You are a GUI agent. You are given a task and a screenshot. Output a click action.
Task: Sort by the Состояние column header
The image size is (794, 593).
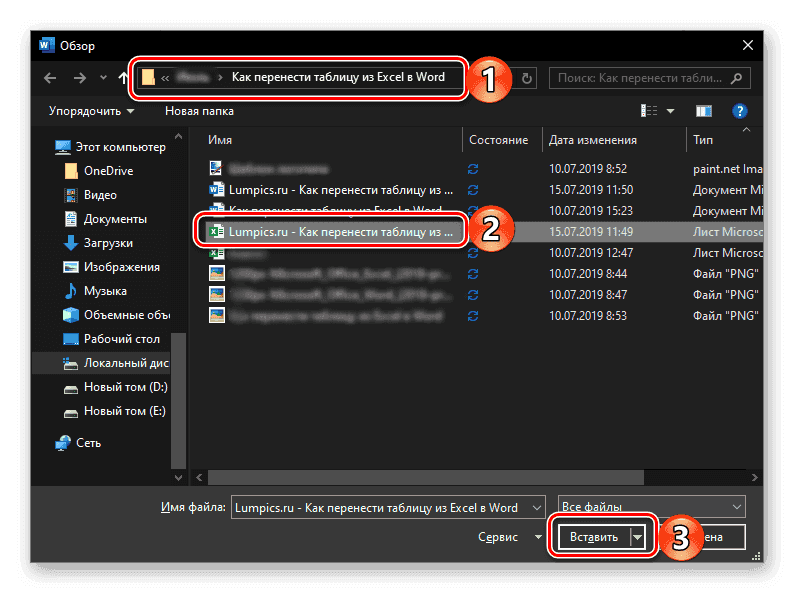(x=498, y=140)
